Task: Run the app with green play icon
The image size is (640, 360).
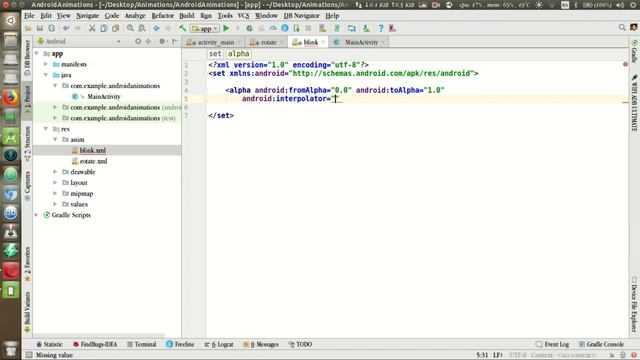Action: click(x=226, y=28)
